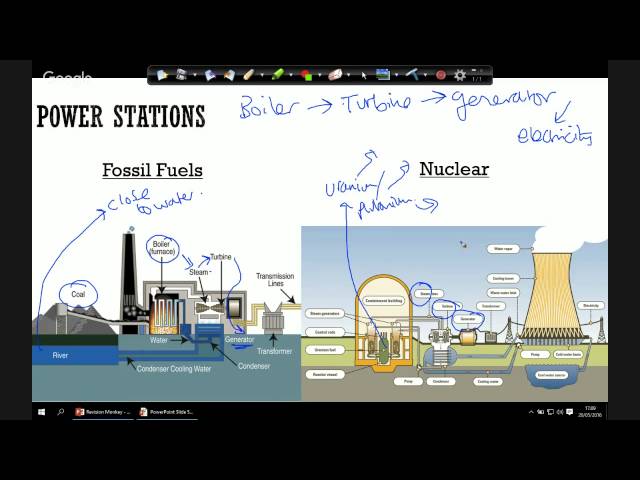Expand screen capture options arrow
This screenshot has width=640, height=480.
(195, 75)
